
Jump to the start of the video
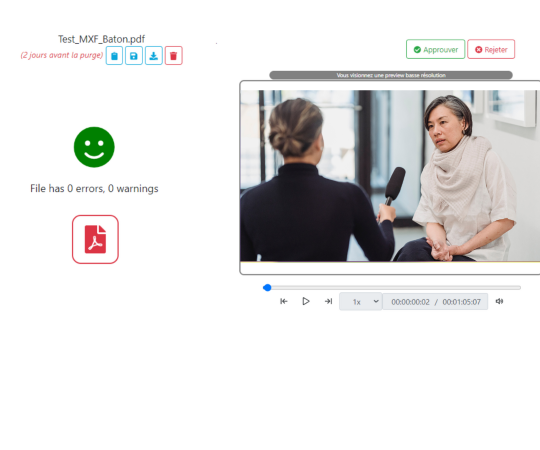pos(284,301)
